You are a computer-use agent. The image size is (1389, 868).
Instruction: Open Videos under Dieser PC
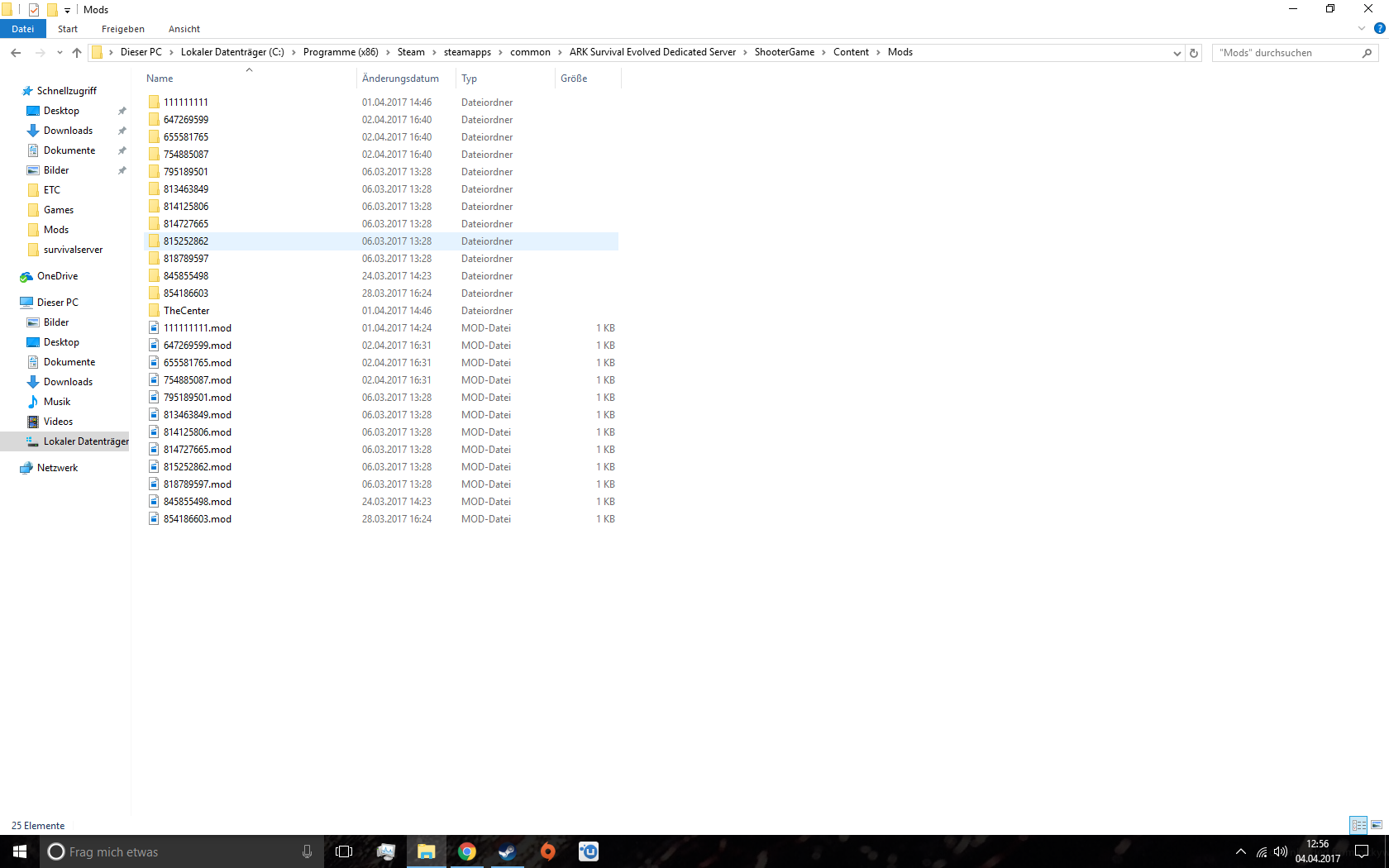tap(58, 422)
